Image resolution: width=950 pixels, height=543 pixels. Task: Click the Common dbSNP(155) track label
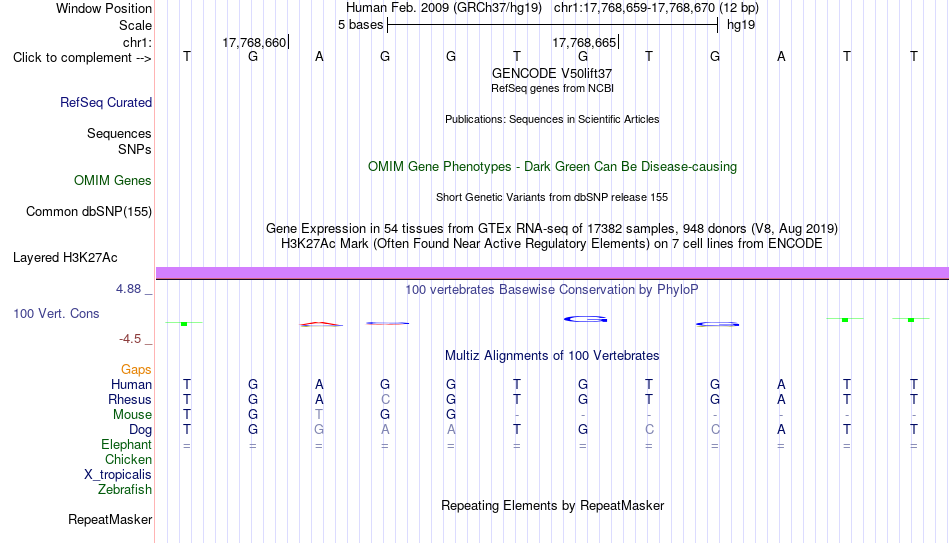coord(89,212)
